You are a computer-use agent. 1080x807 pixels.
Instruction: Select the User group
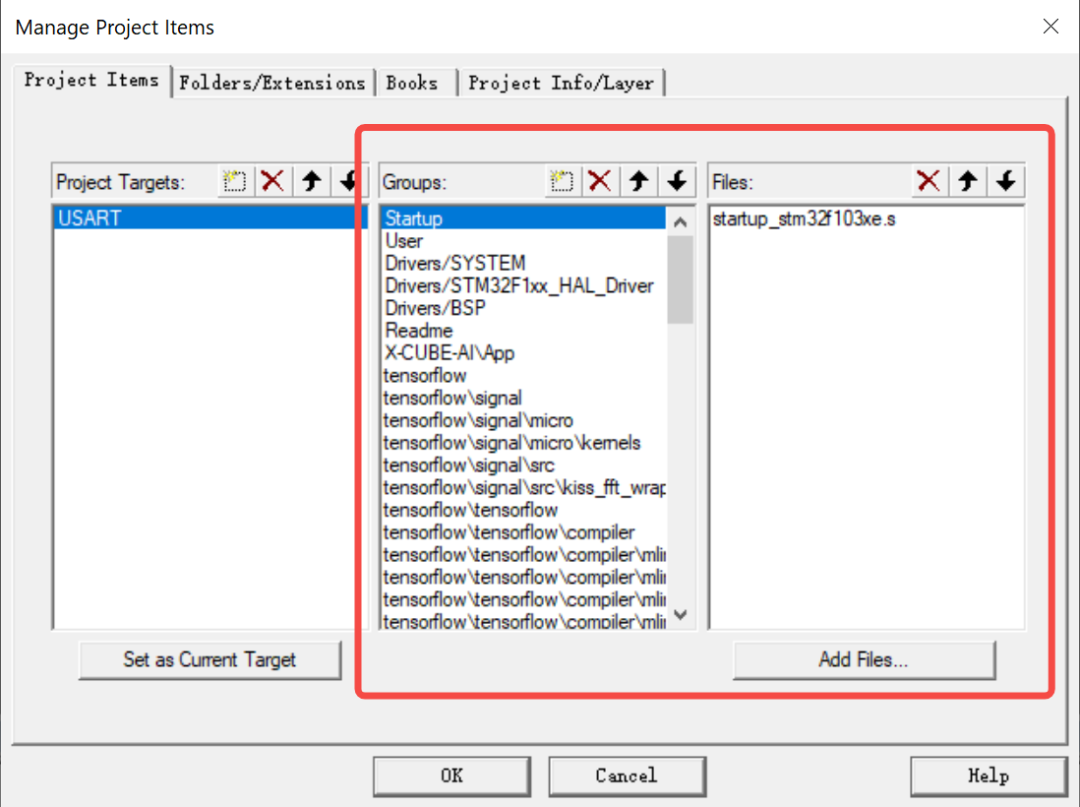tap(523, 241)
